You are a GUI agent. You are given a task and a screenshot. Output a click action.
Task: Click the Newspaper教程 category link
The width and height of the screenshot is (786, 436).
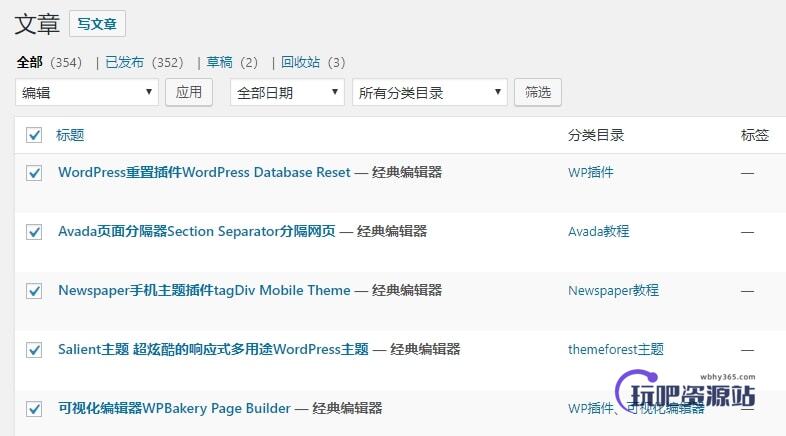click(x=614, y=291)
